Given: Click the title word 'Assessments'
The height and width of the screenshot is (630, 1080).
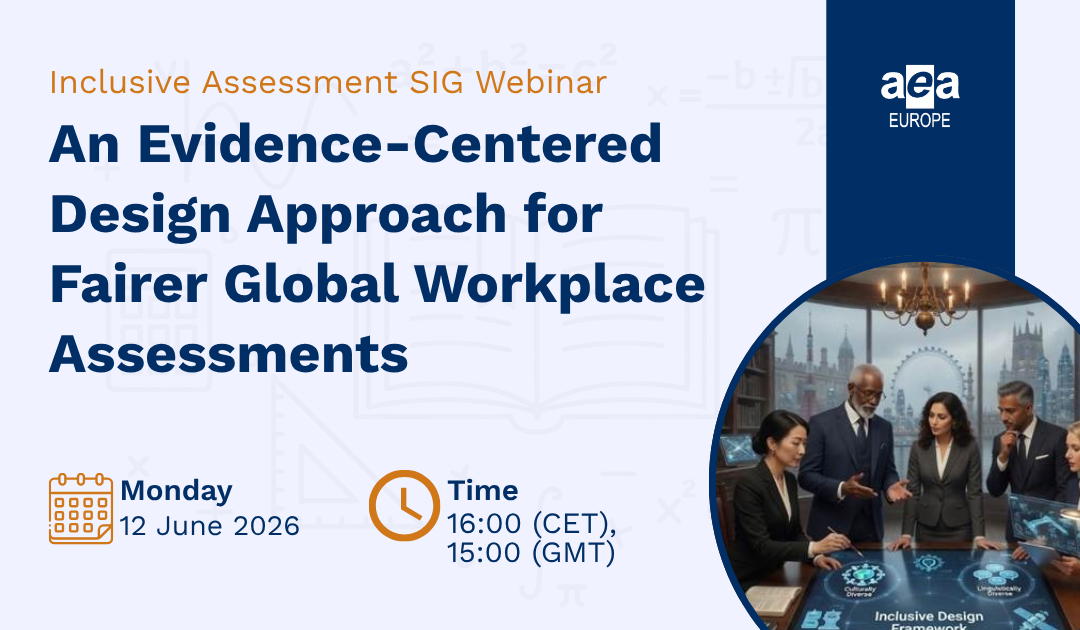Looking at the screenshot, I should 229,355.
